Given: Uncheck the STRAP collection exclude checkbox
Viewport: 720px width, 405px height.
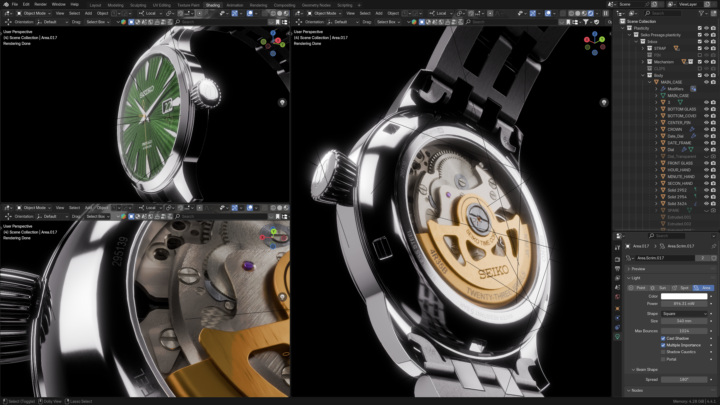Looking at the screenshot, I should pyautogui.click(x=700, y=48).
